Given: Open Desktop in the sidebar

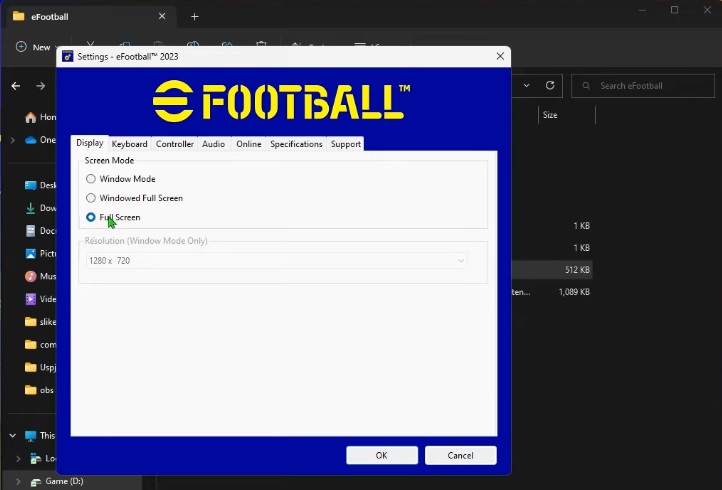Looking at the screenshot, I should click(41, 186).
